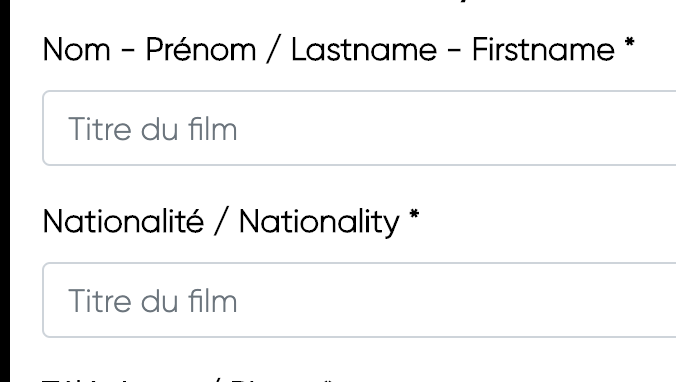
Task: Click the word 'Prénom' in the label
Action: pos(201,50)
